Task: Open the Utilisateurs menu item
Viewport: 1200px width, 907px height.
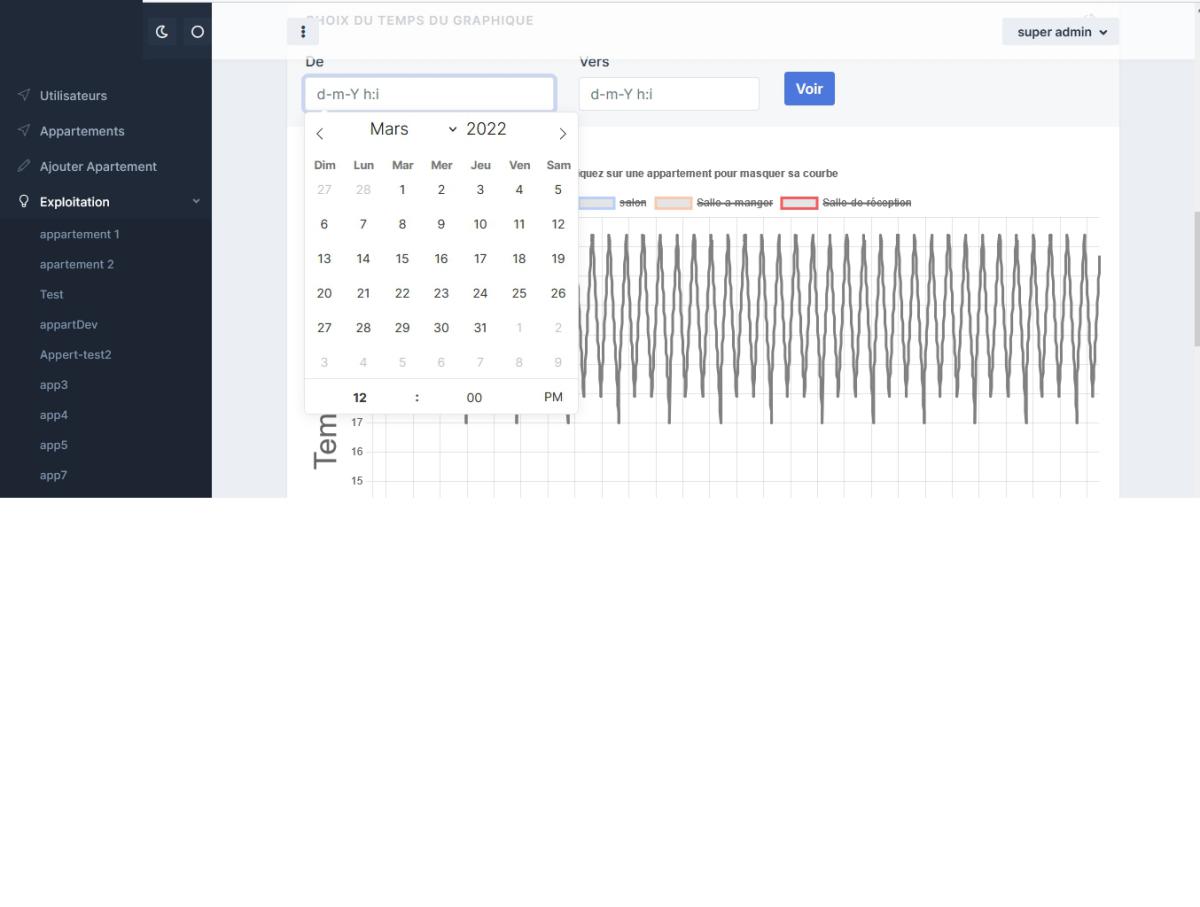Action: pos(73,96)
